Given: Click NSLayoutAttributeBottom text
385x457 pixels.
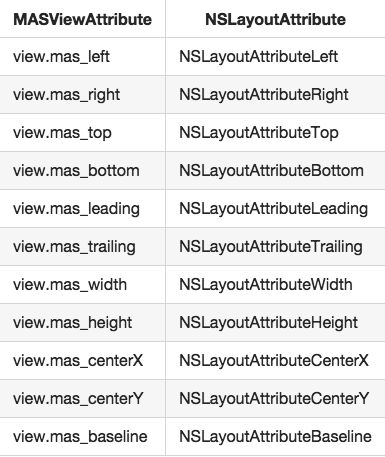Looking at the screenshot, I should (x=272, y=171).
